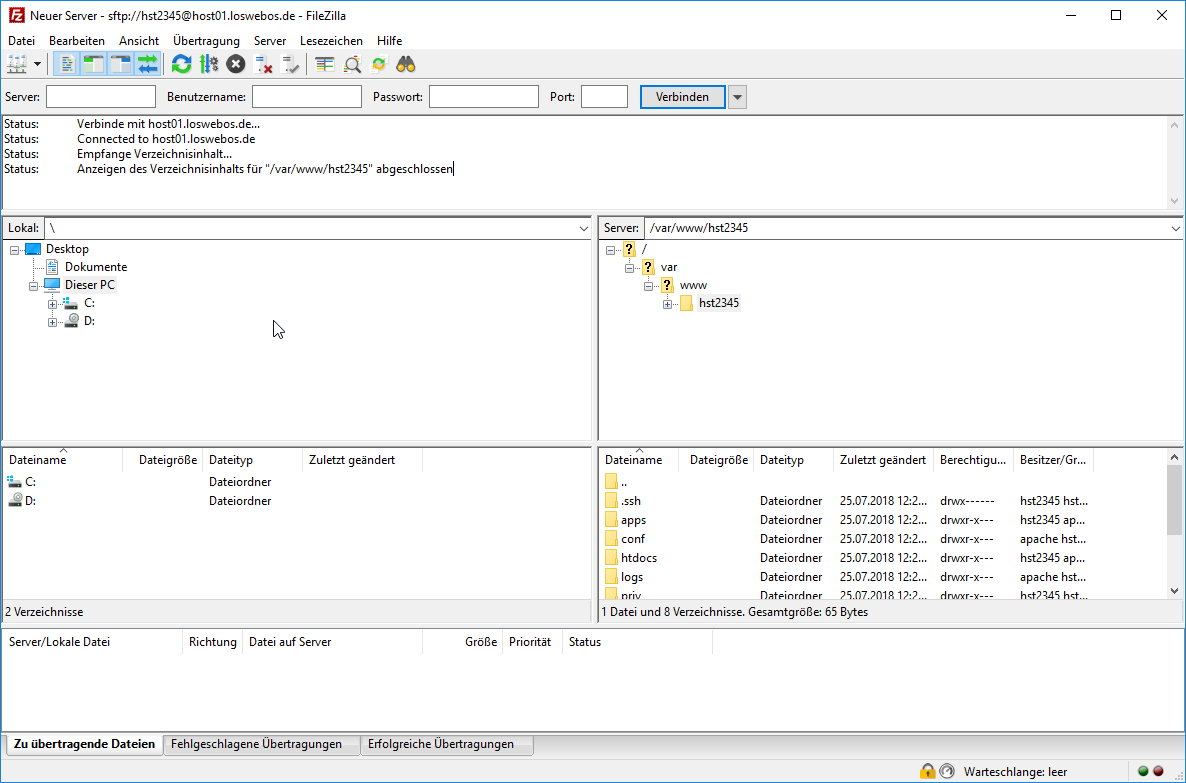This screenshot has height=783, width=1186.
Task: Toggle transfer queue display
Action: [x=148, y=64]
